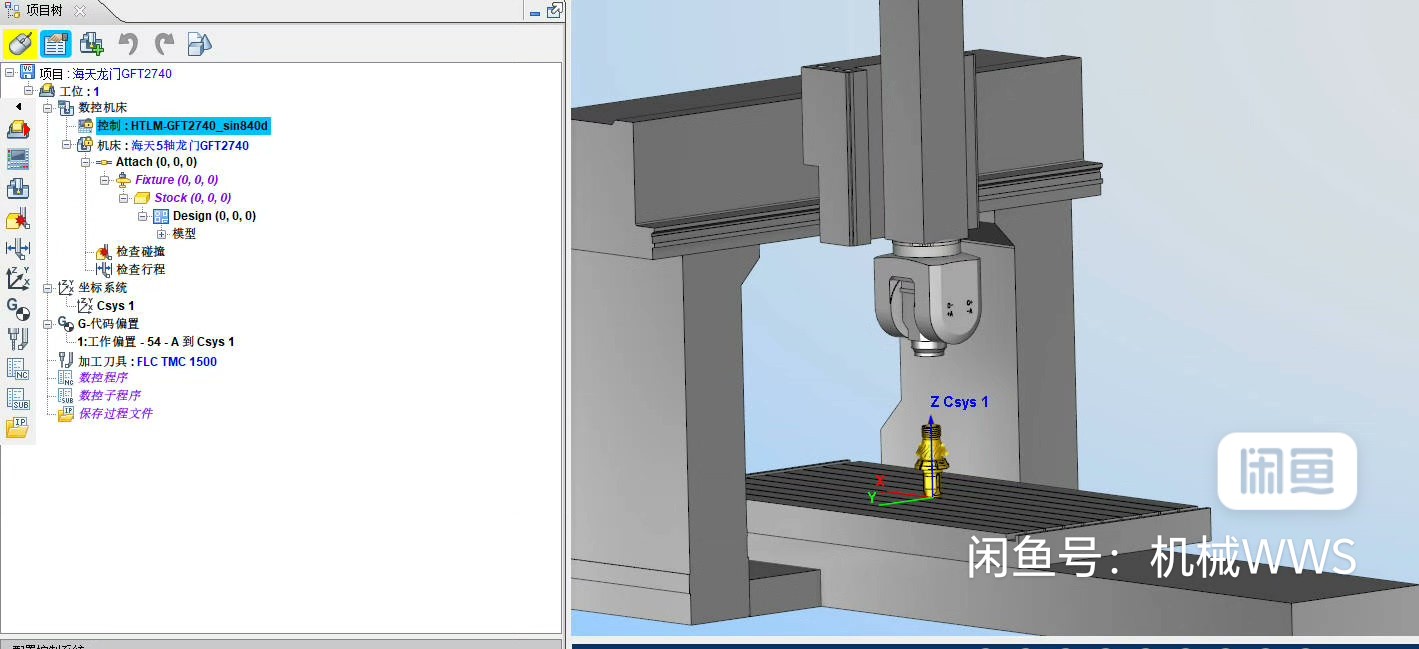
Task: Collapse the Stock (0, 0, 0) node
Action: tap(121, 197)
